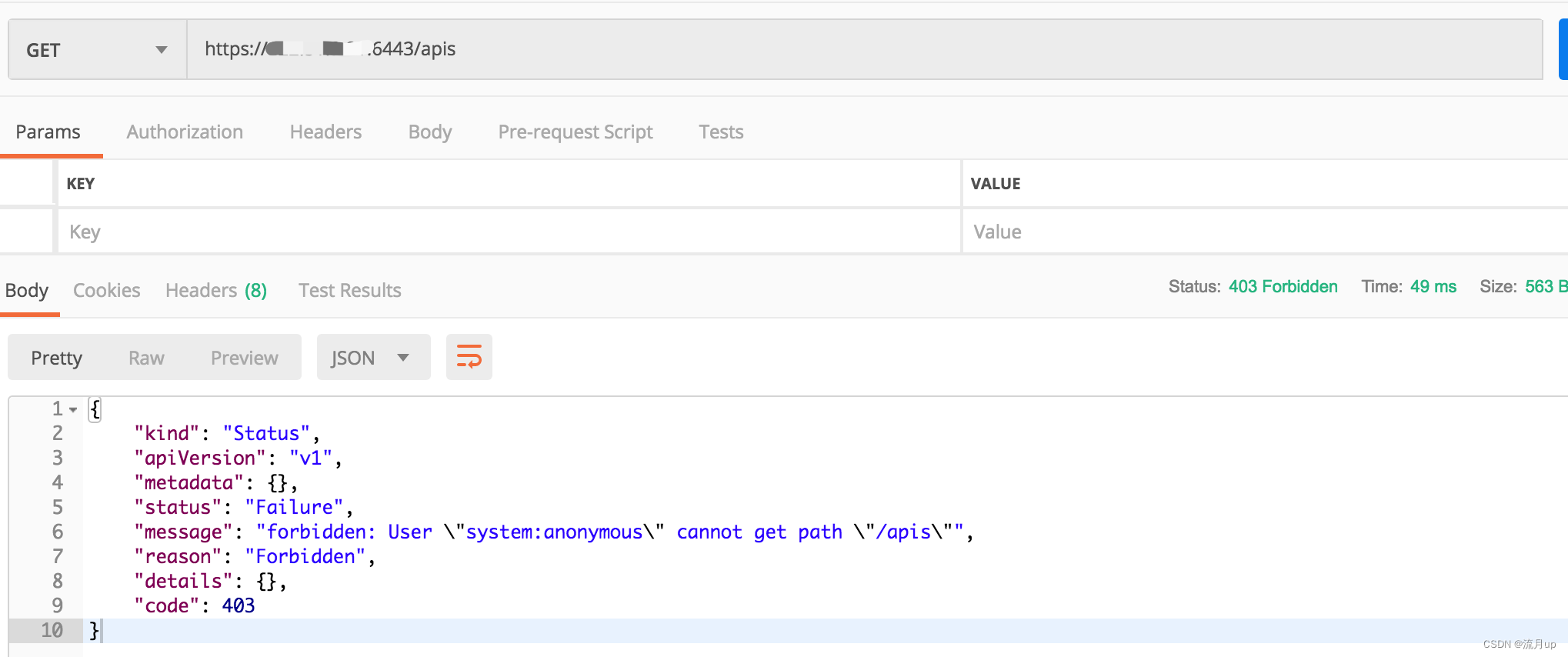
Task: Select the response Body tab
Action: click(x=27, y=291)
